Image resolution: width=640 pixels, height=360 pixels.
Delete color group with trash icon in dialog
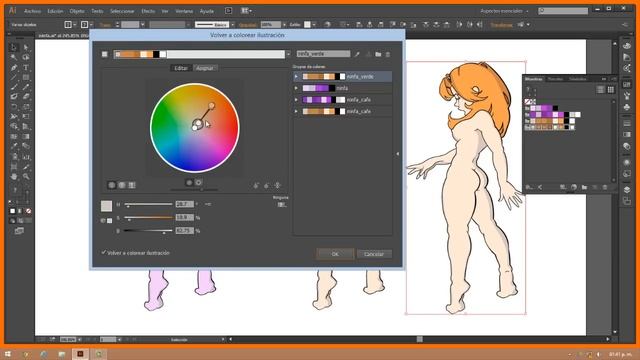388,54
